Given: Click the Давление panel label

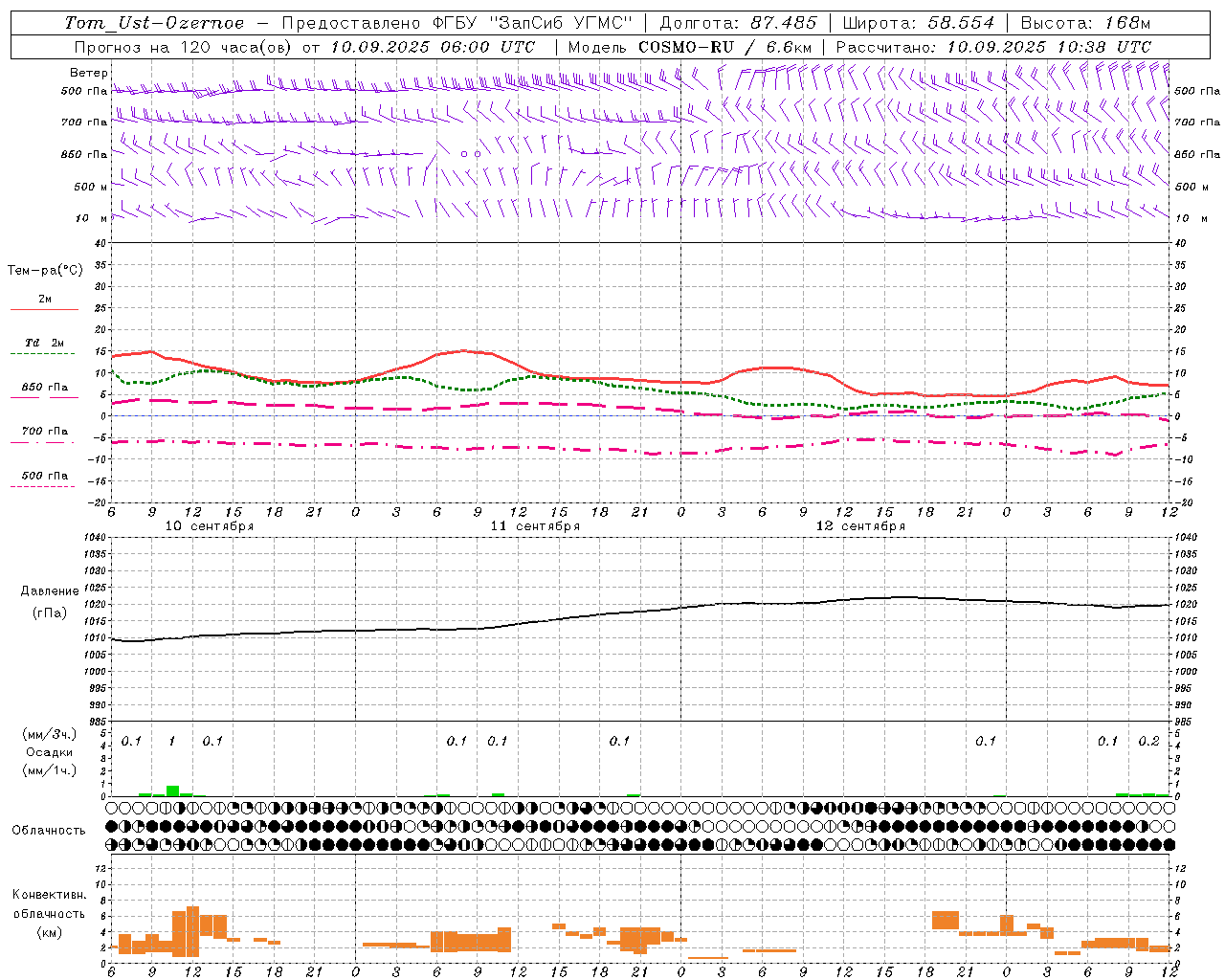Looking at the screenshot, I should click(x=50, y=591).
